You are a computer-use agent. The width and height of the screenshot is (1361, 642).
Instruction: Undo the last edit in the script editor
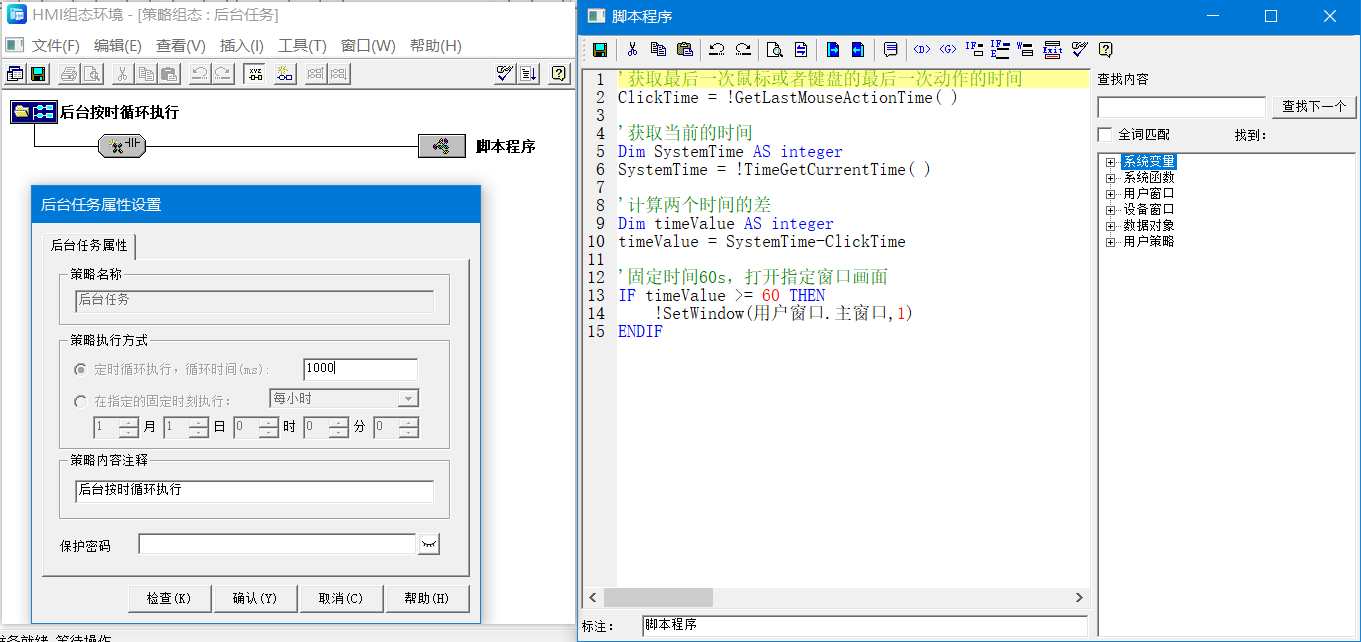tap(717, 50)
